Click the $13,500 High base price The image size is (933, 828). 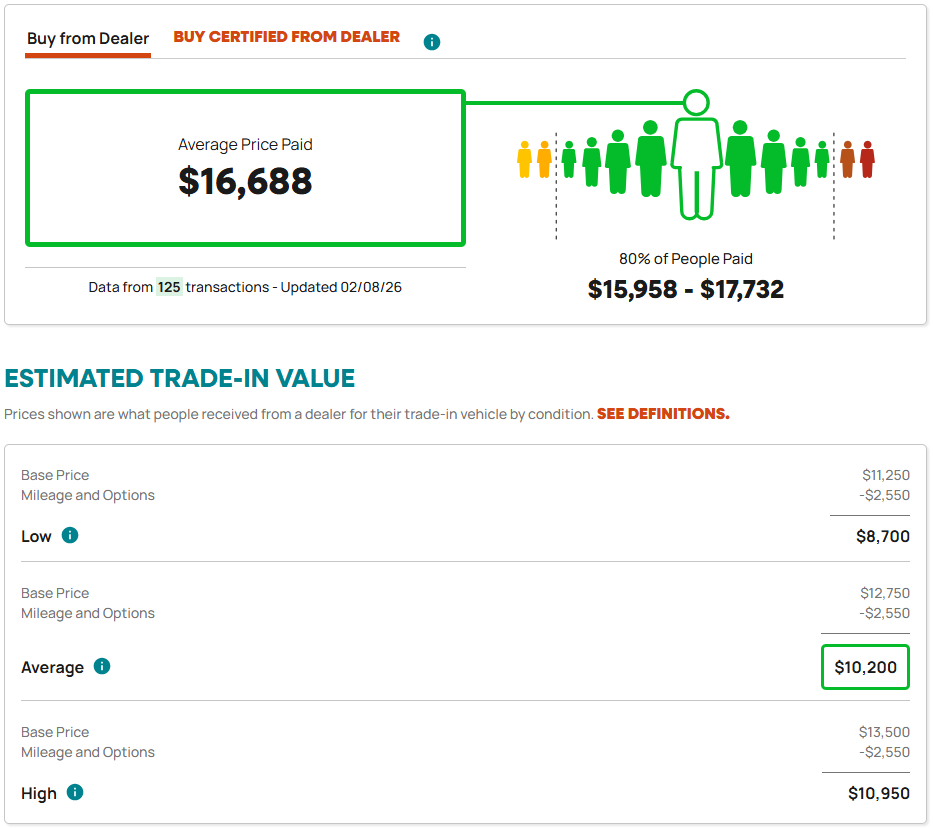[884, 732]
